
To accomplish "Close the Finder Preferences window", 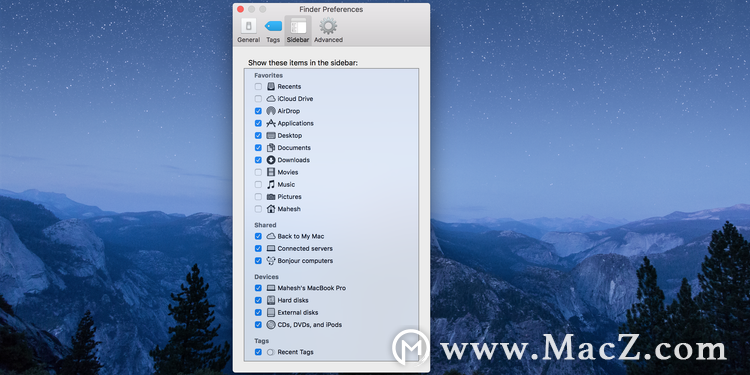I will point(241,9).
